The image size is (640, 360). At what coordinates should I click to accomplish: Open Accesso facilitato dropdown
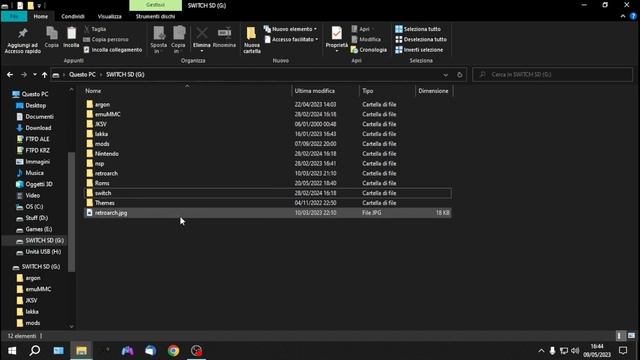pyautogui.click(x=291, y=39)
